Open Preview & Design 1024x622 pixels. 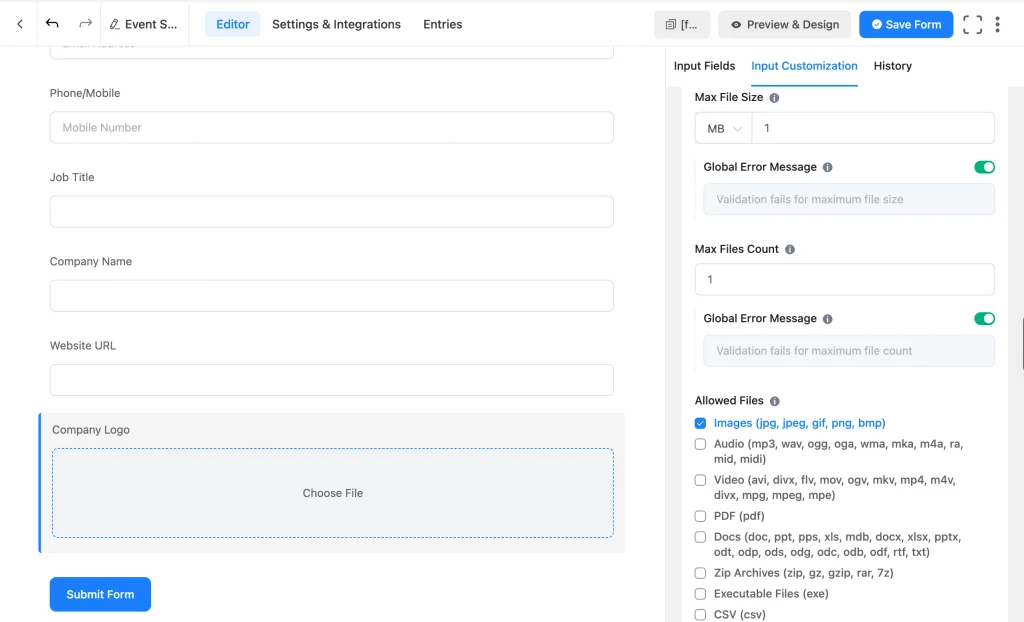[x=784, y=24]
